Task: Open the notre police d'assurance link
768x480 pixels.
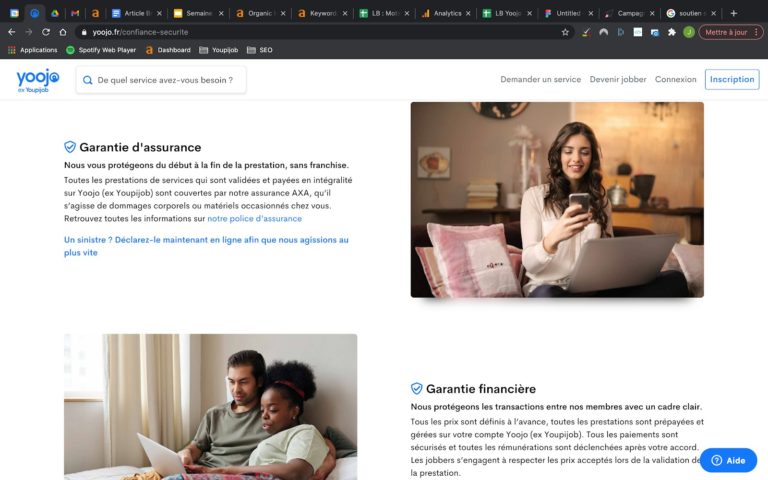Action: click(255, 218)
